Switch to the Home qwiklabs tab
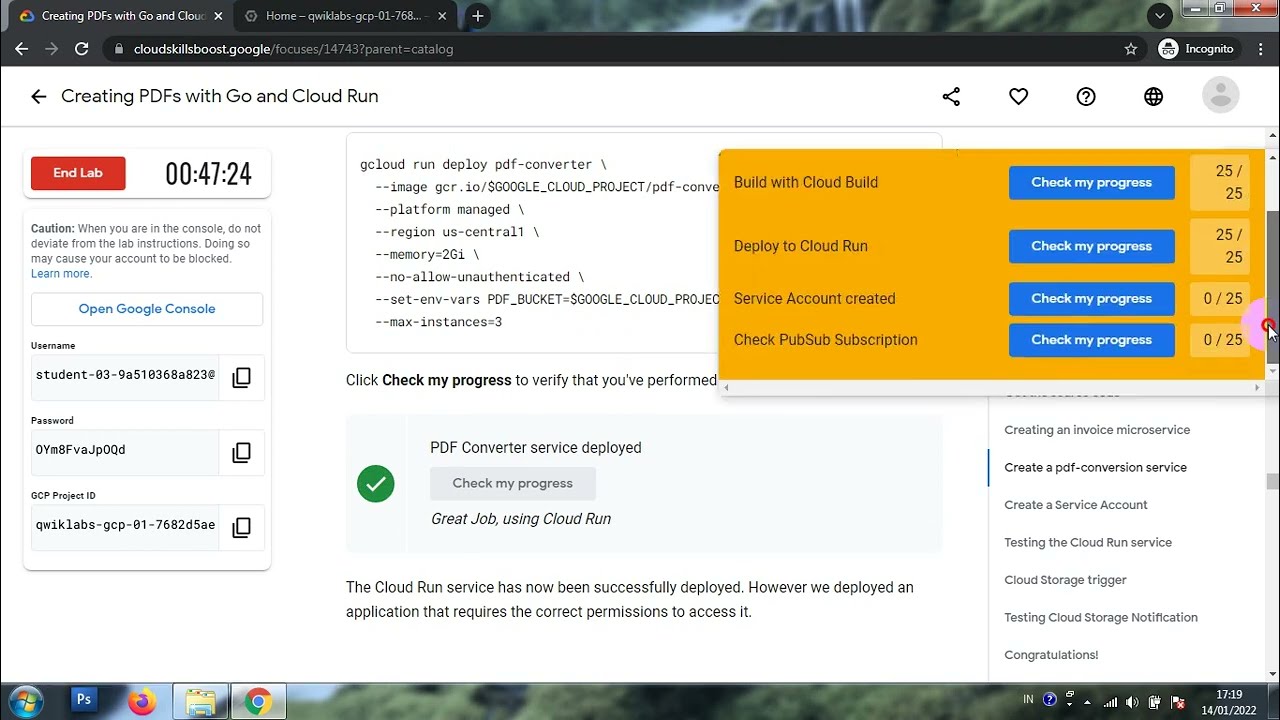 (x=345, y=16)
